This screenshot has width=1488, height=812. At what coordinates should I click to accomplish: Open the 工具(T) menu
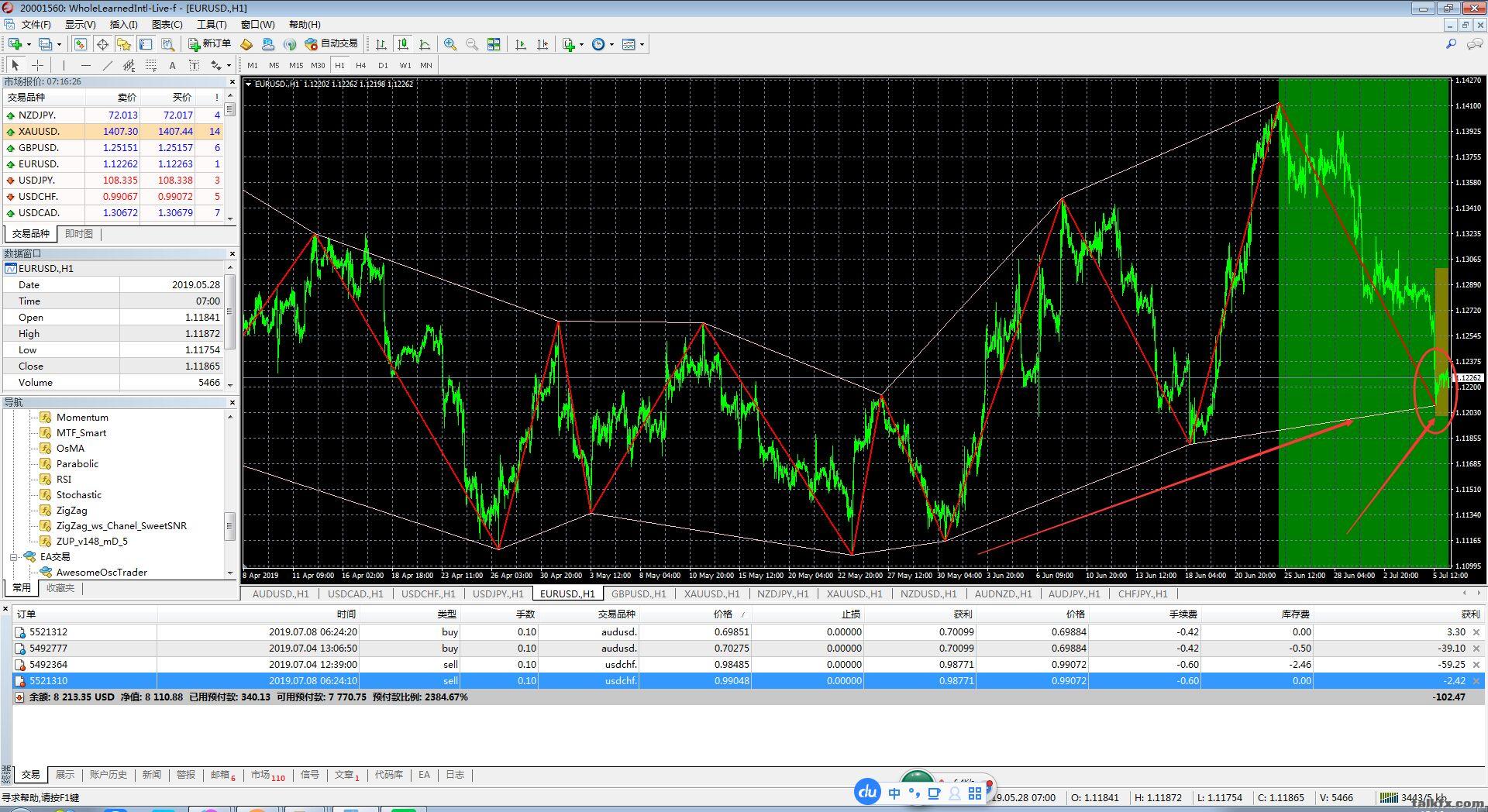click(212, 25)
